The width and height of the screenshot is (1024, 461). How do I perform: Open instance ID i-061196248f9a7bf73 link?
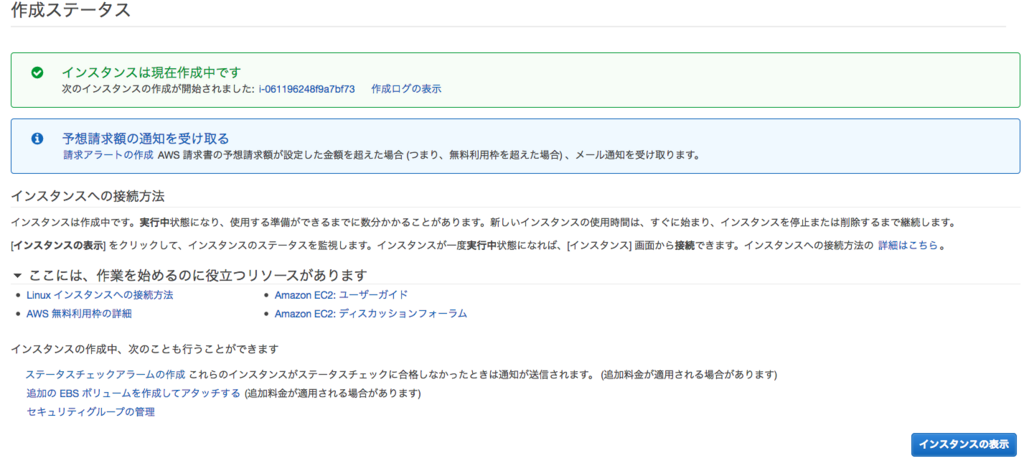(306, 89)
